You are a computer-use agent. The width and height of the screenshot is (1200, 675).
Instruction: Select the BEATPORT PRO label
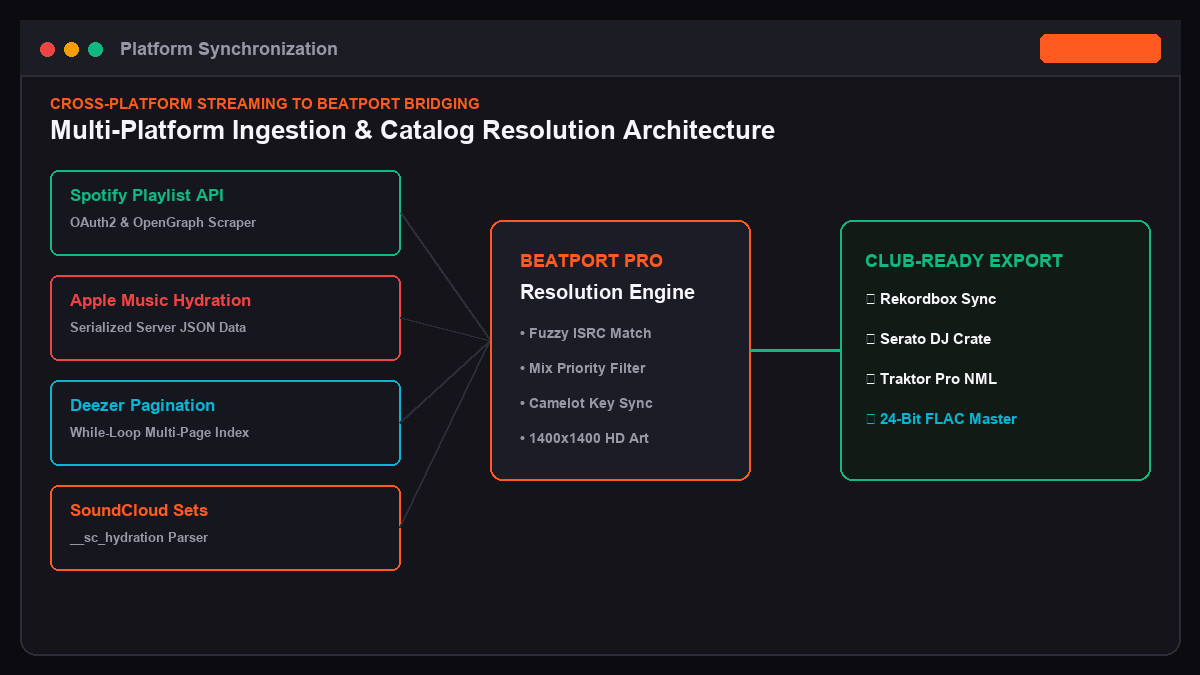tap(591, 261)
